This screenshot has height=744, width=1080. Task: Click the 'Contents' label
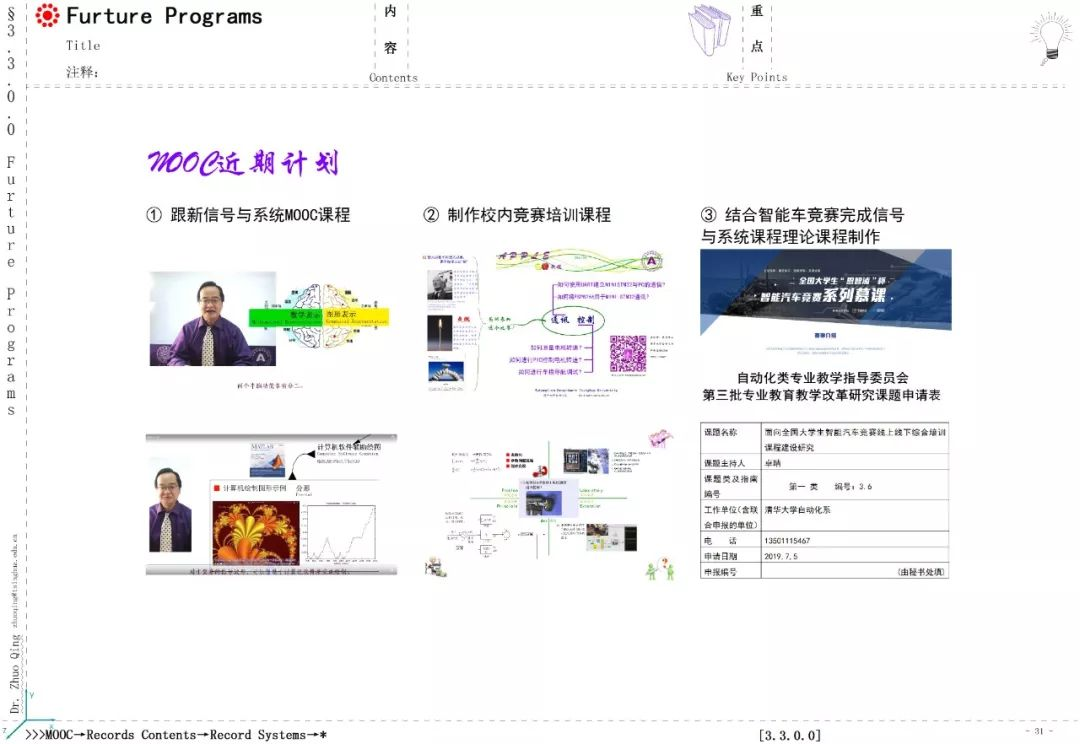click(x=393, y=78)
